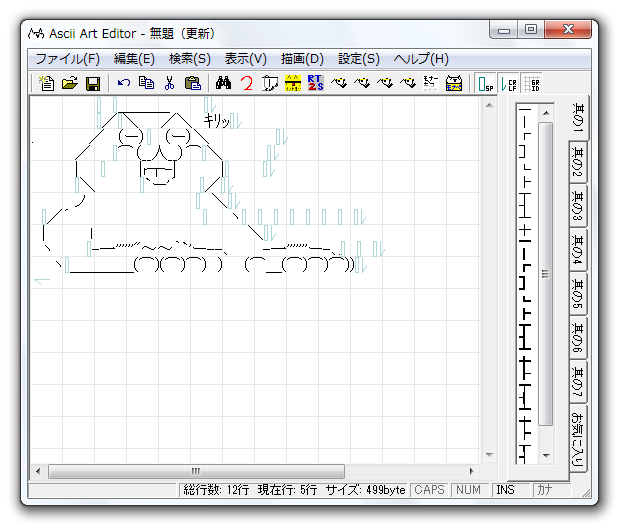Viewport: 621px width, 529px height.
Task: Click the カナ status indicator
Action: coord(545,490)
